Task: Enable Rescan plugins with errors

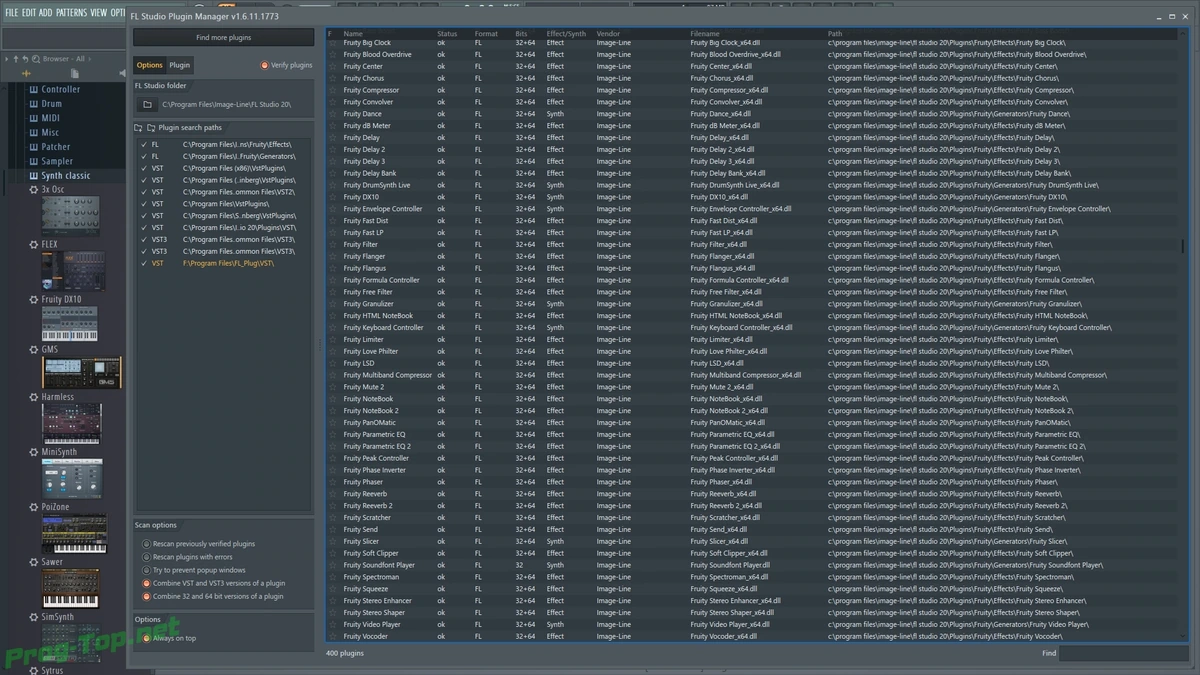Action: coord(146,557)
